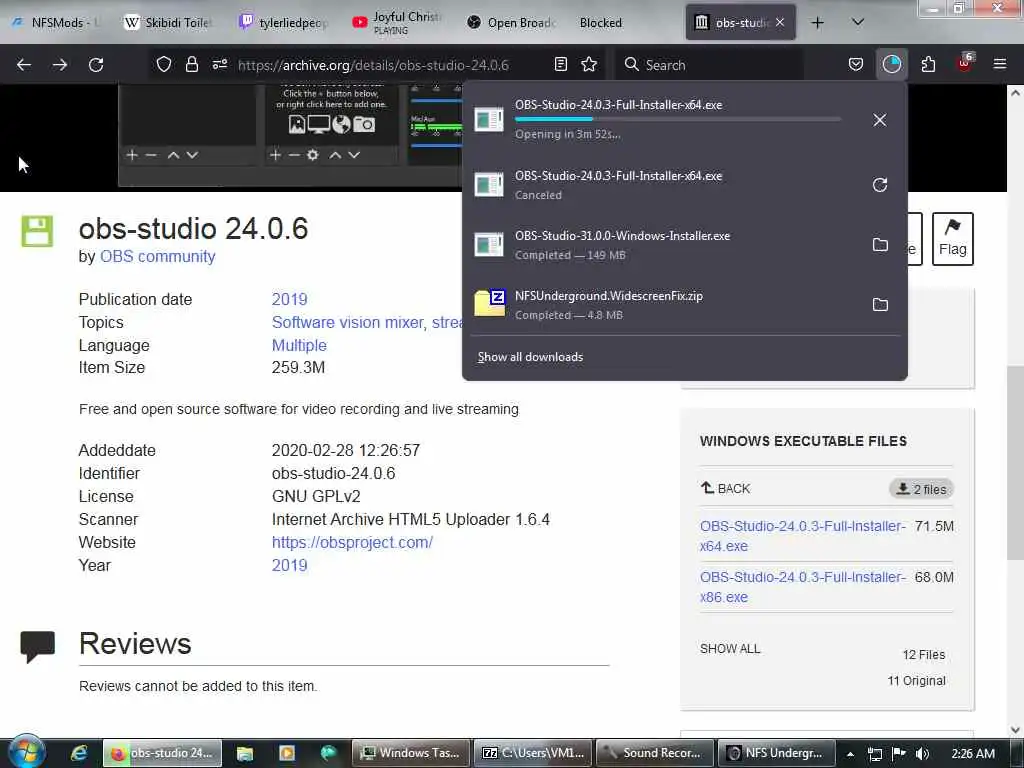Click SHOW ALL files

coord(730,648)
